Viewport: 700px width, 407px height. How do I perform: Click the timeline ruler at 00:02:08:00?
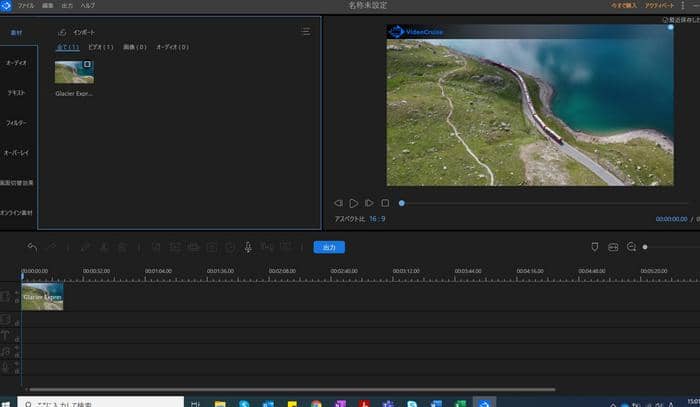point(282,271)
